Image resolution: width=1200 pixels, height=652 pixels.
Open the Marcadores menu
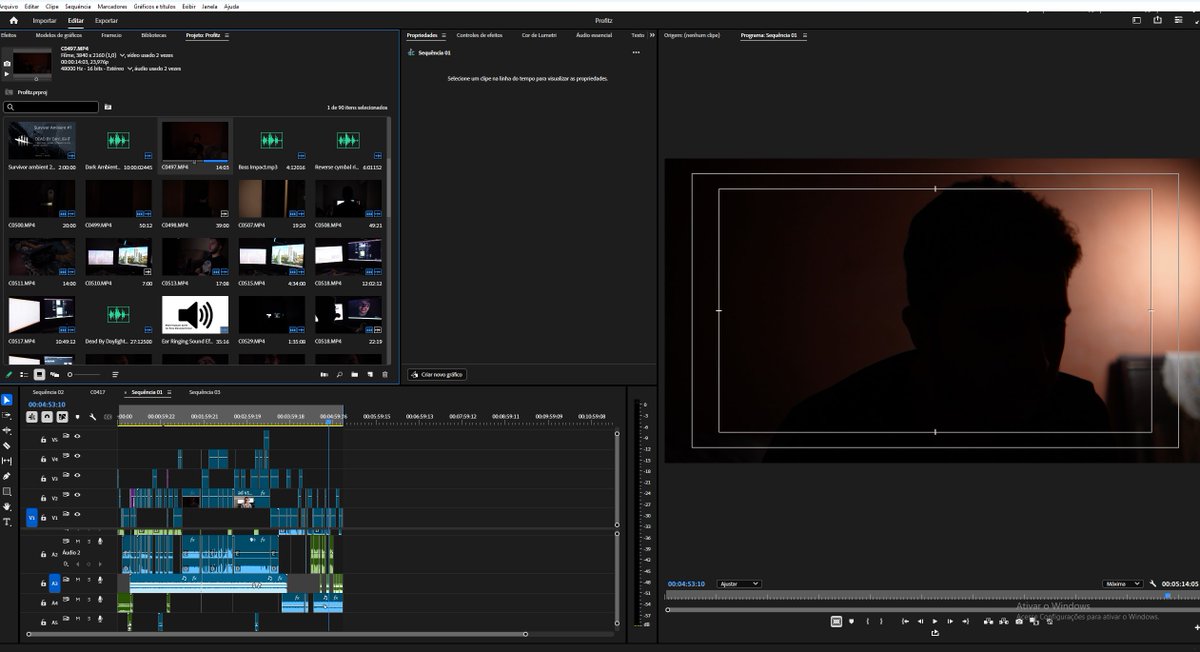[x=112, y=6]
